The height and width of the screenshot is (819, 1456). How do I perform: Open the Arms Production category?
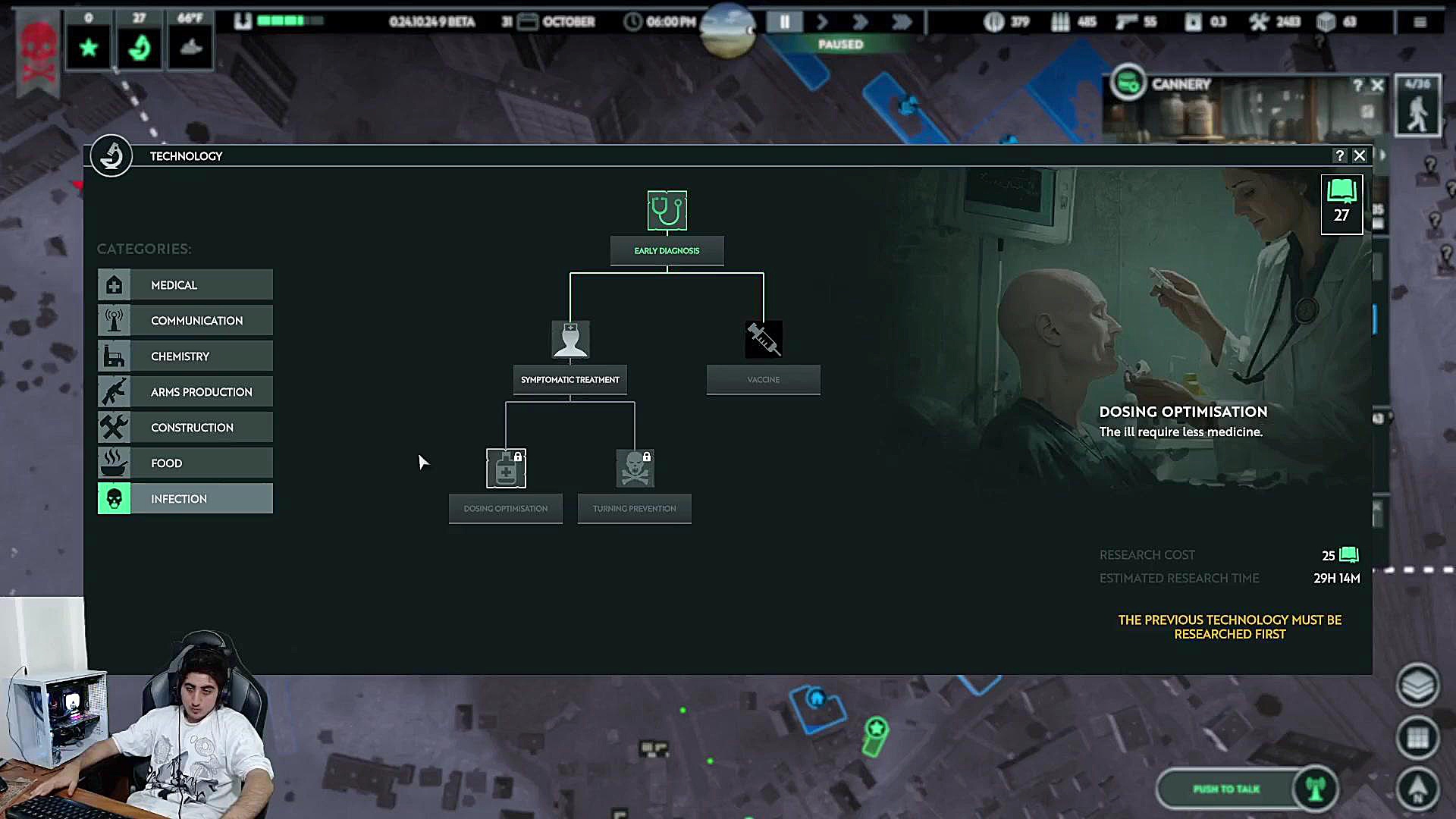[185, 392]
